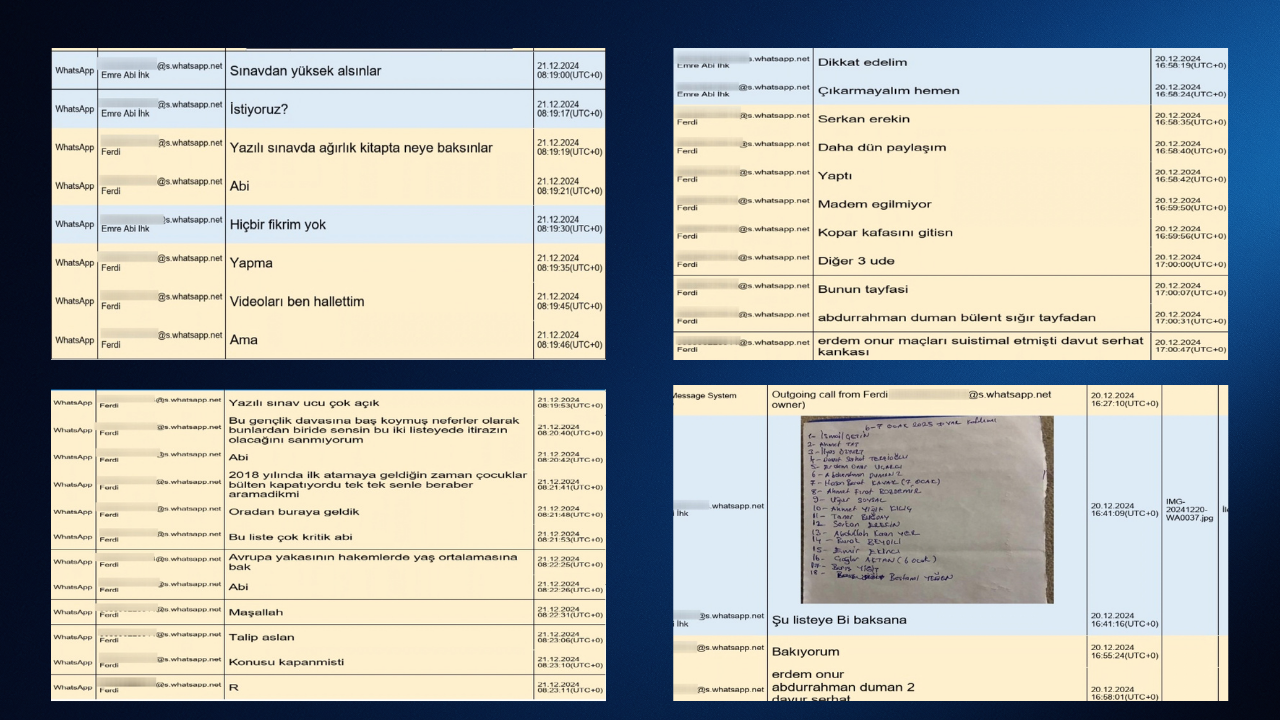The image size is (1280, 720).
Task: Click message "Konusu kapanmisti"
Action: point(286,662)
